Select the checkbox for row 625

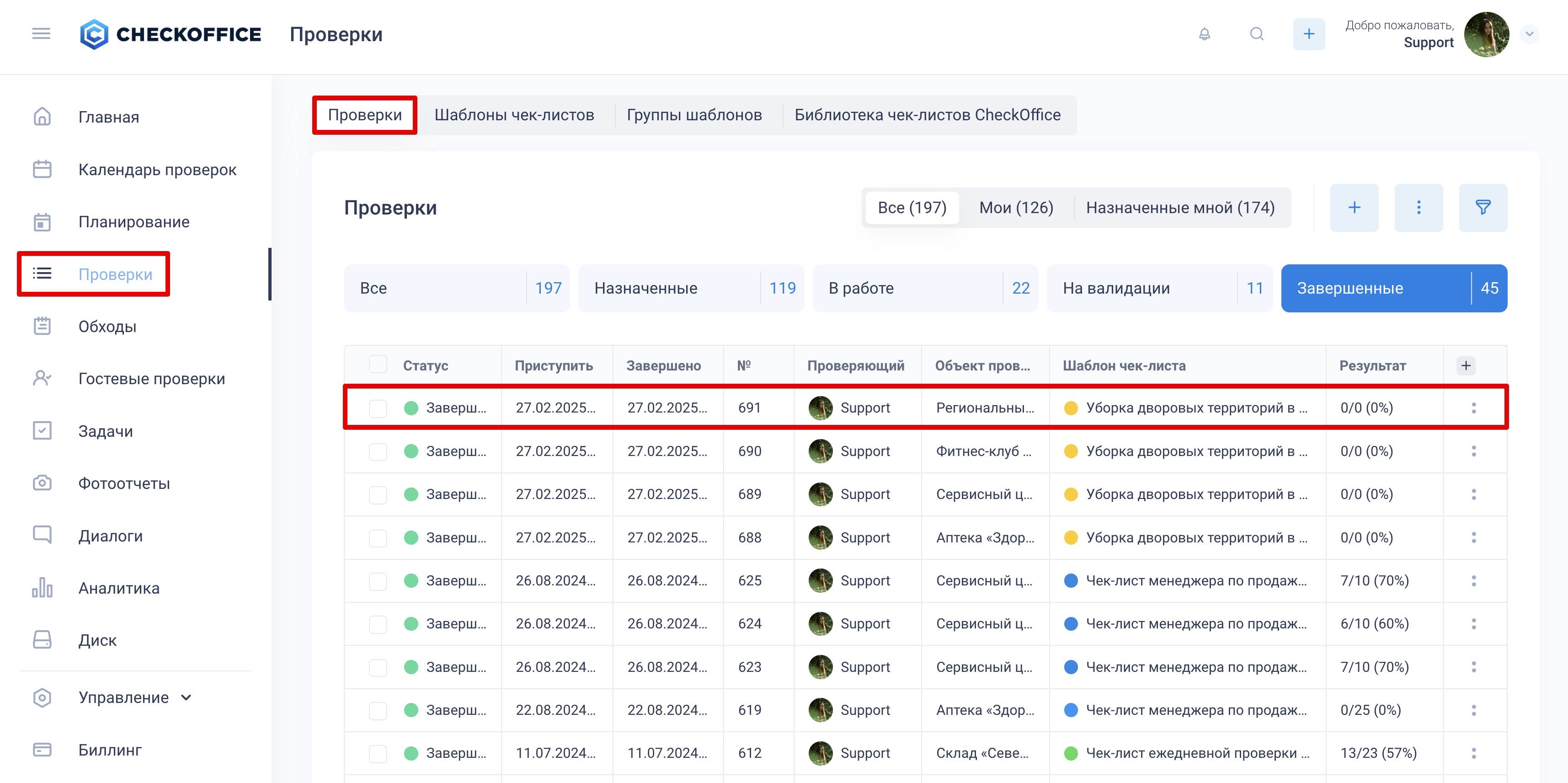pos(378,581)
